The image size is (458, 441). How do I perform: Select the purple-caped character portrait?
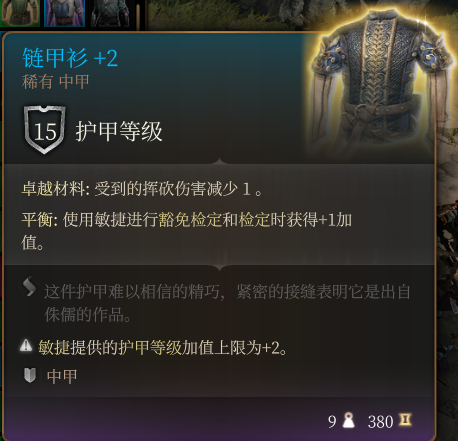[x=65, y=13]
